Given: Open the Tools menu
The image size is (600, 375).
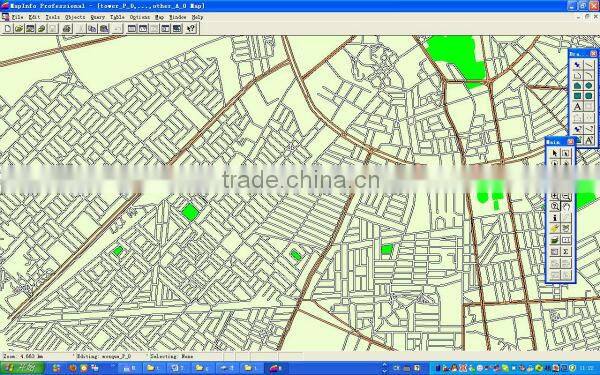Looking at the screenshot, I should coord(52,17).
